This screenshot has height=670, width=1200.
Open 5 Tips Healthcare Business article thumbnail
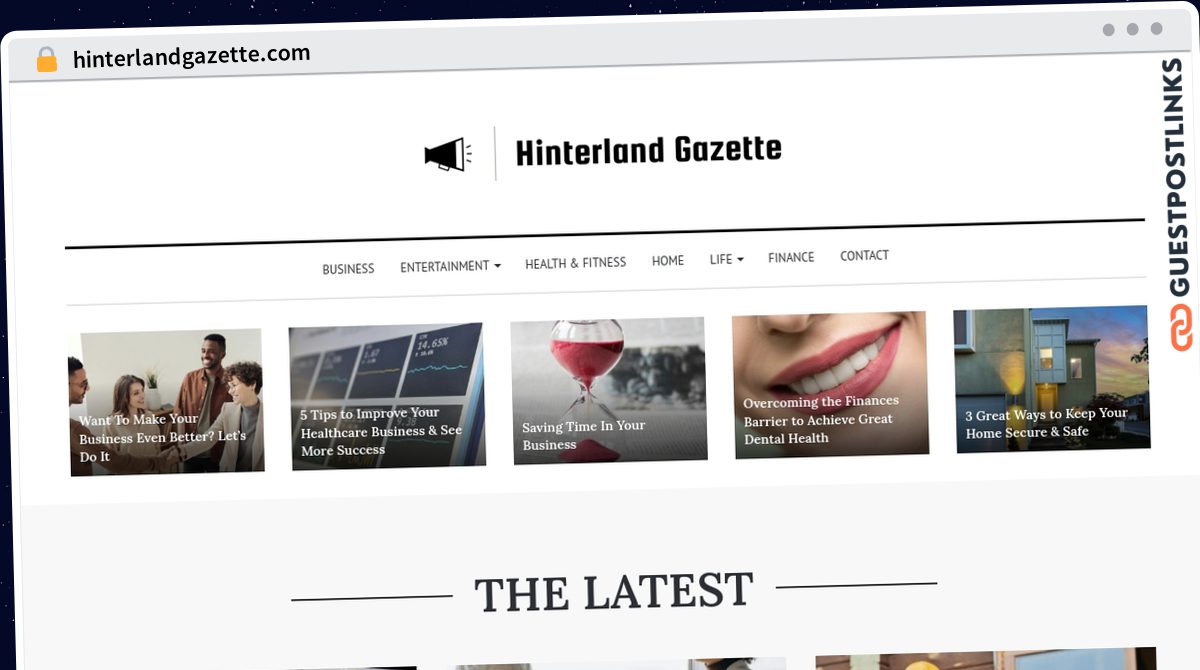point(387,396)
